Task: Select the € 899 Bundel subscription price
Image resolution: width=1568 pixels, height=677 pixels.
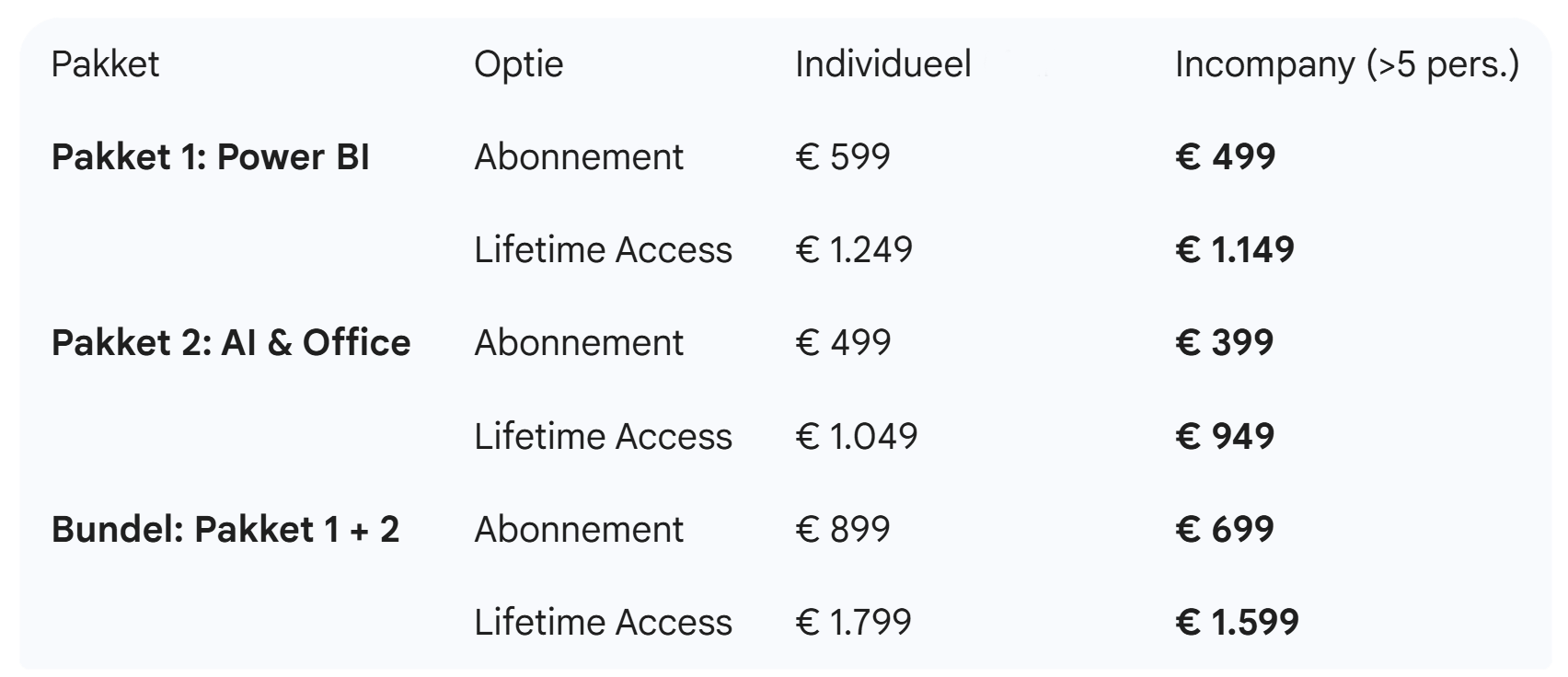Action: pyautogui.click(x=843, y=530)
